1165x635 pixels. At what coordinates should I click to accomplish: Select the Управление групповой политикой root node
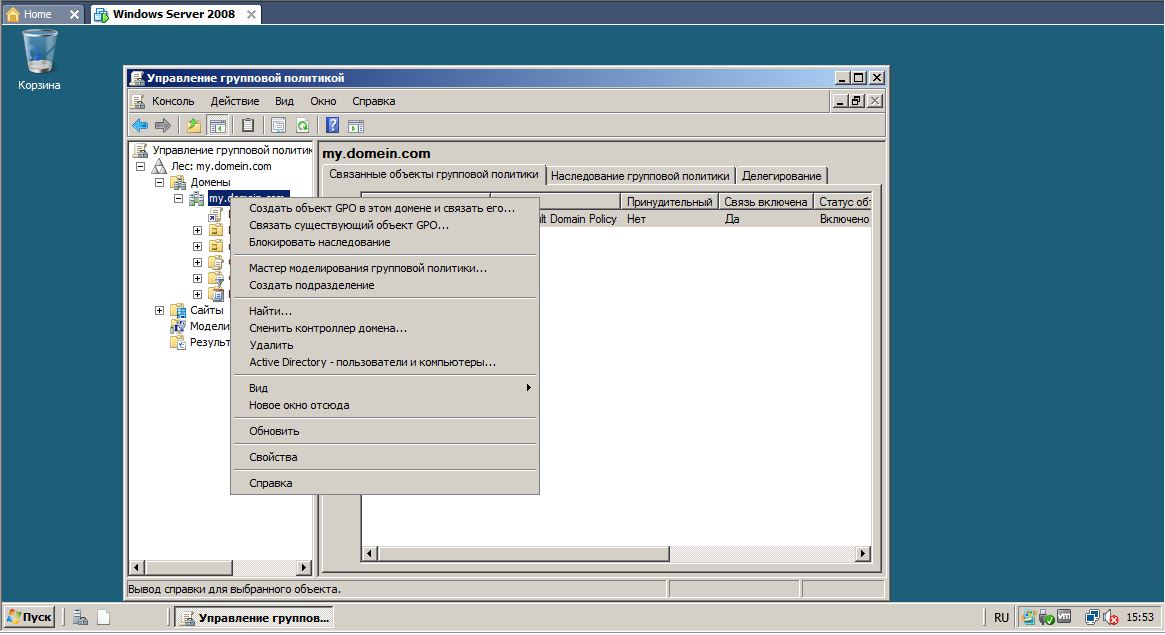click(232, 150)
